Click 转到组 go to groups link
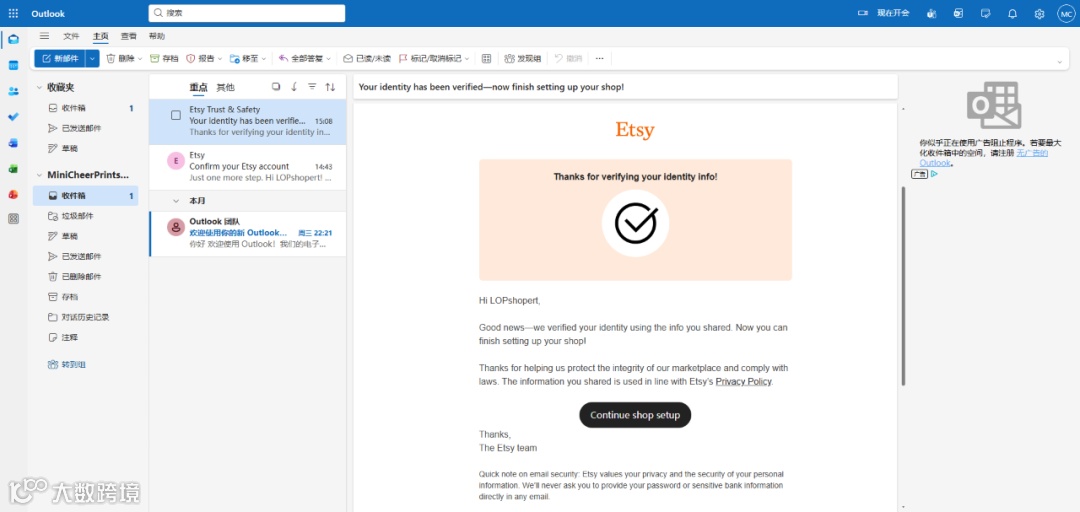Image resolution: width=1080 pixels, height=512 pixels. point(67,365)
